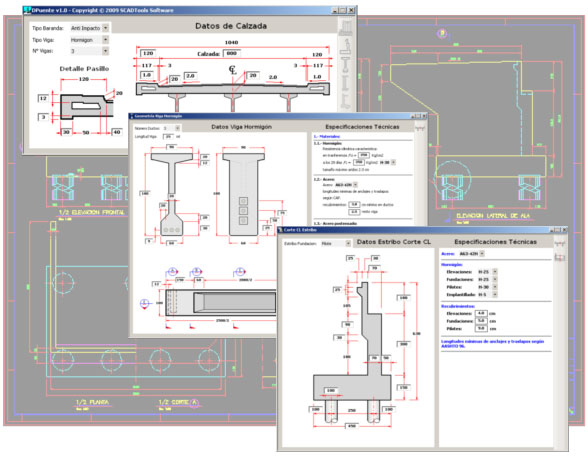Open the Acero dropdown in Viga Hormigón window
The width and height of the screenshot is (588, 456).
pos(355,185)
